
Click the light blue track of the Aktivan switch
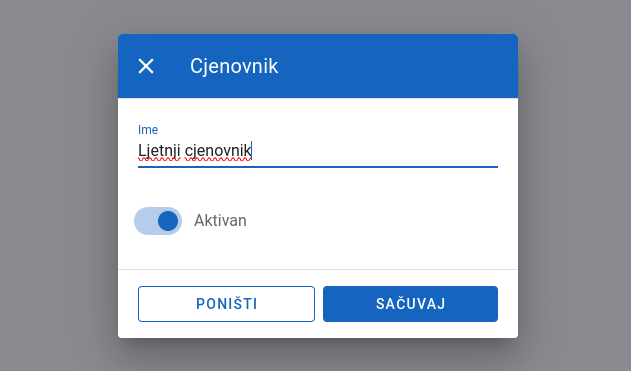click(x=144, y=221)
